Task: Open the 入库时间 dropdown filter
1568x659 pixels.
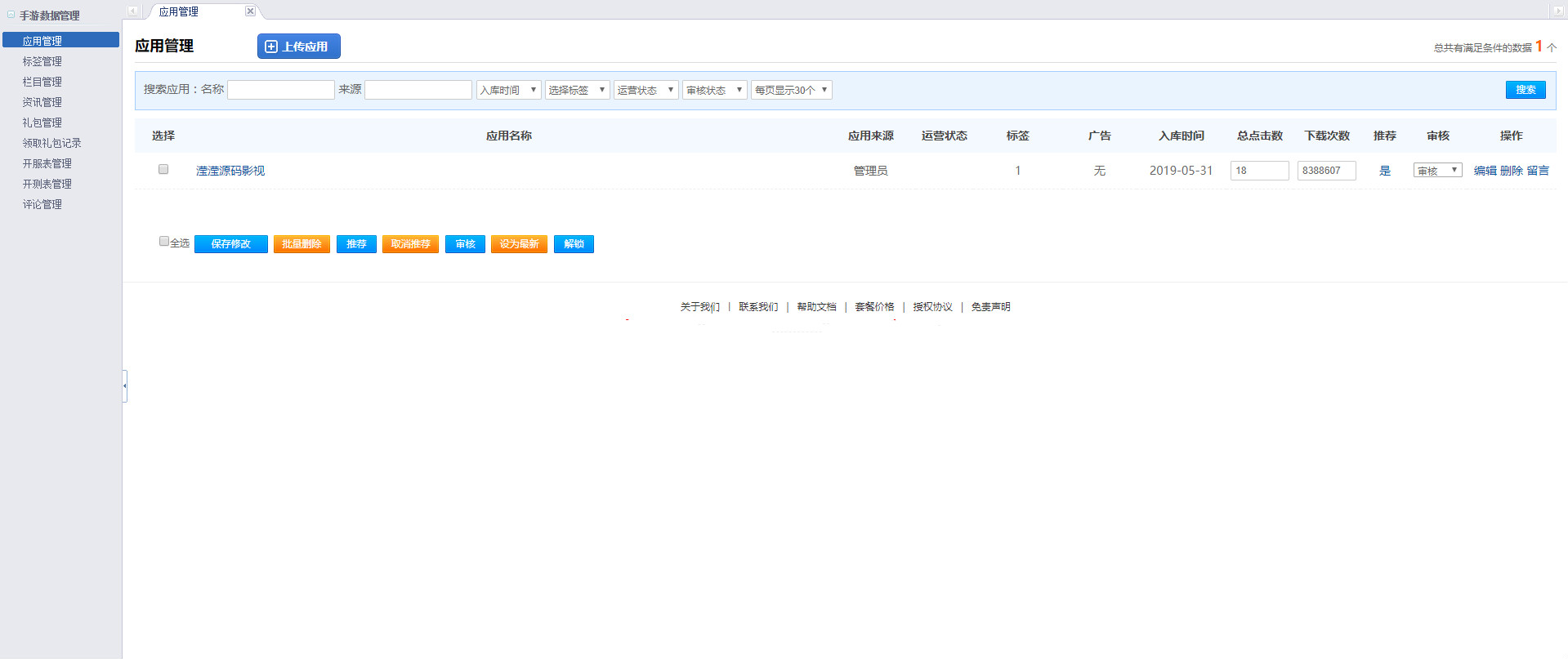Action: tap(508, 90)
